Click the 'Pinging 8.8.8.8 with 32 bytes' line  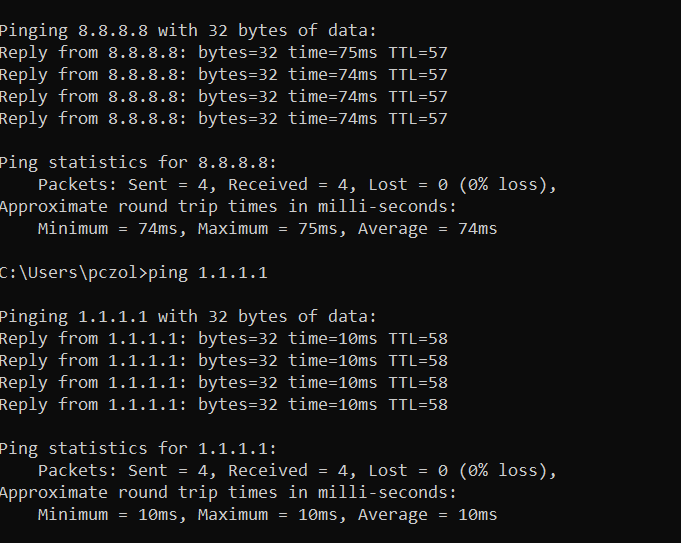(188, 31)
